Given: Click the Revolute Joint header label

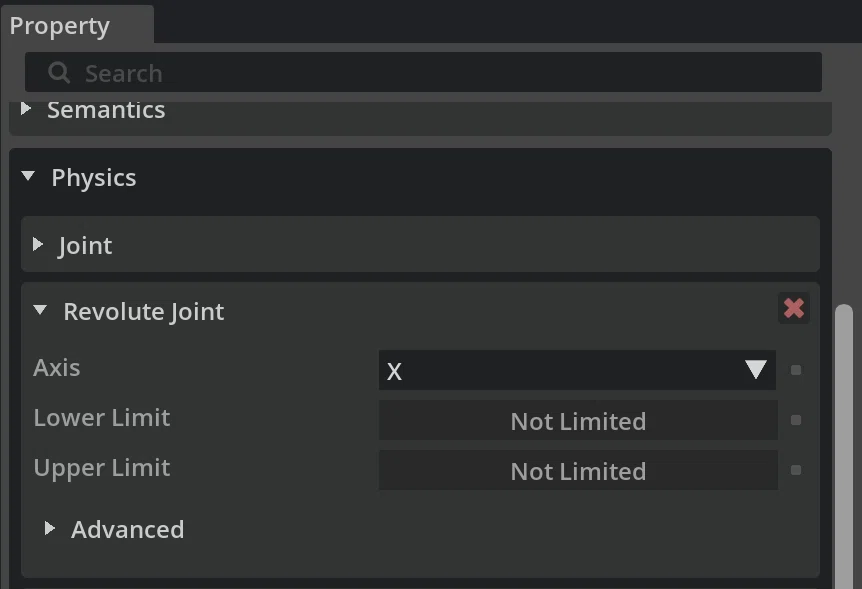Looking at the screenshot, I should pyautogui.click(x=143, y=312).
